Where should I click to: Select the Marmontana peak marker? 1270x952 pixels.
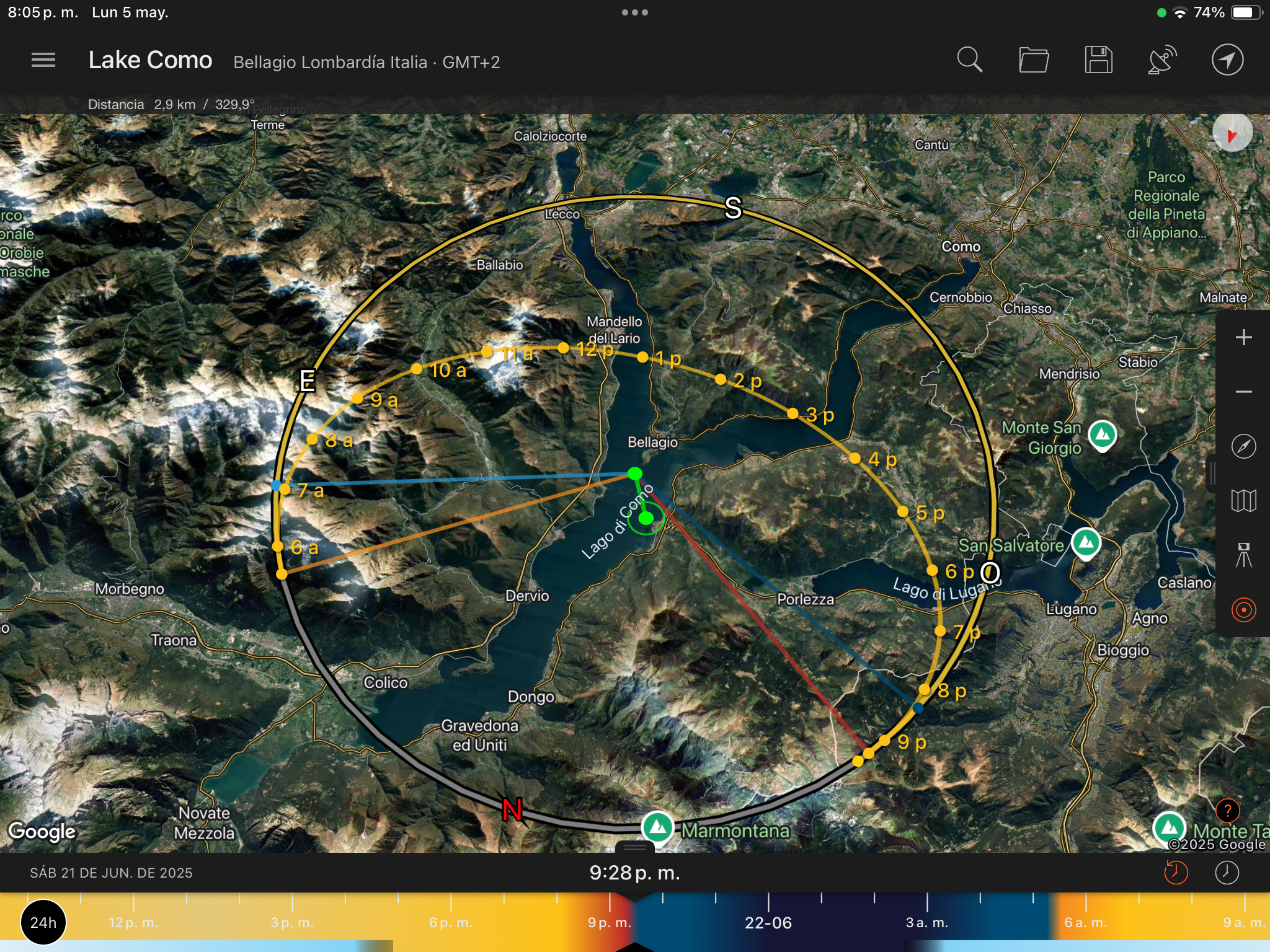click(x=658, y=827)
